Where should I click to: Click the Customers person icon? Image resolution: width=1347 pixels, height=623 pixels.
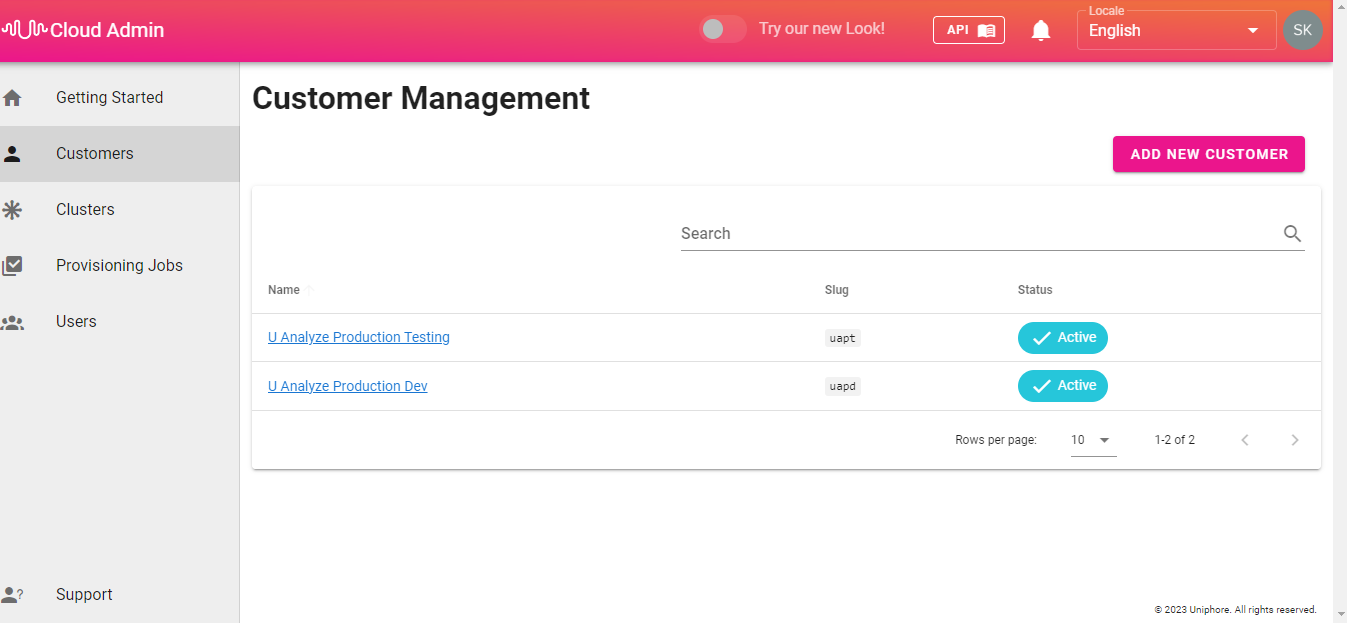(x=12, y=154)
